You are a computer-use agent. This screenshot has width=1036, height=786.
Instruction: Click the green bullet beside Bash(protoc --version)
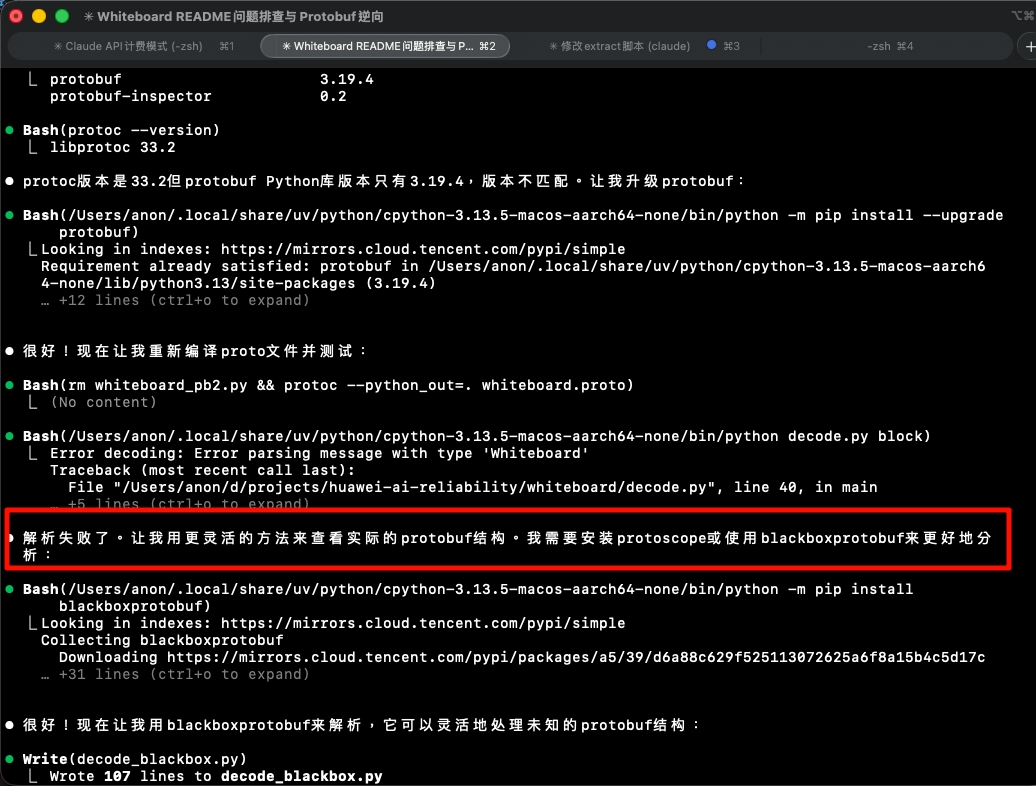[10, 130]
